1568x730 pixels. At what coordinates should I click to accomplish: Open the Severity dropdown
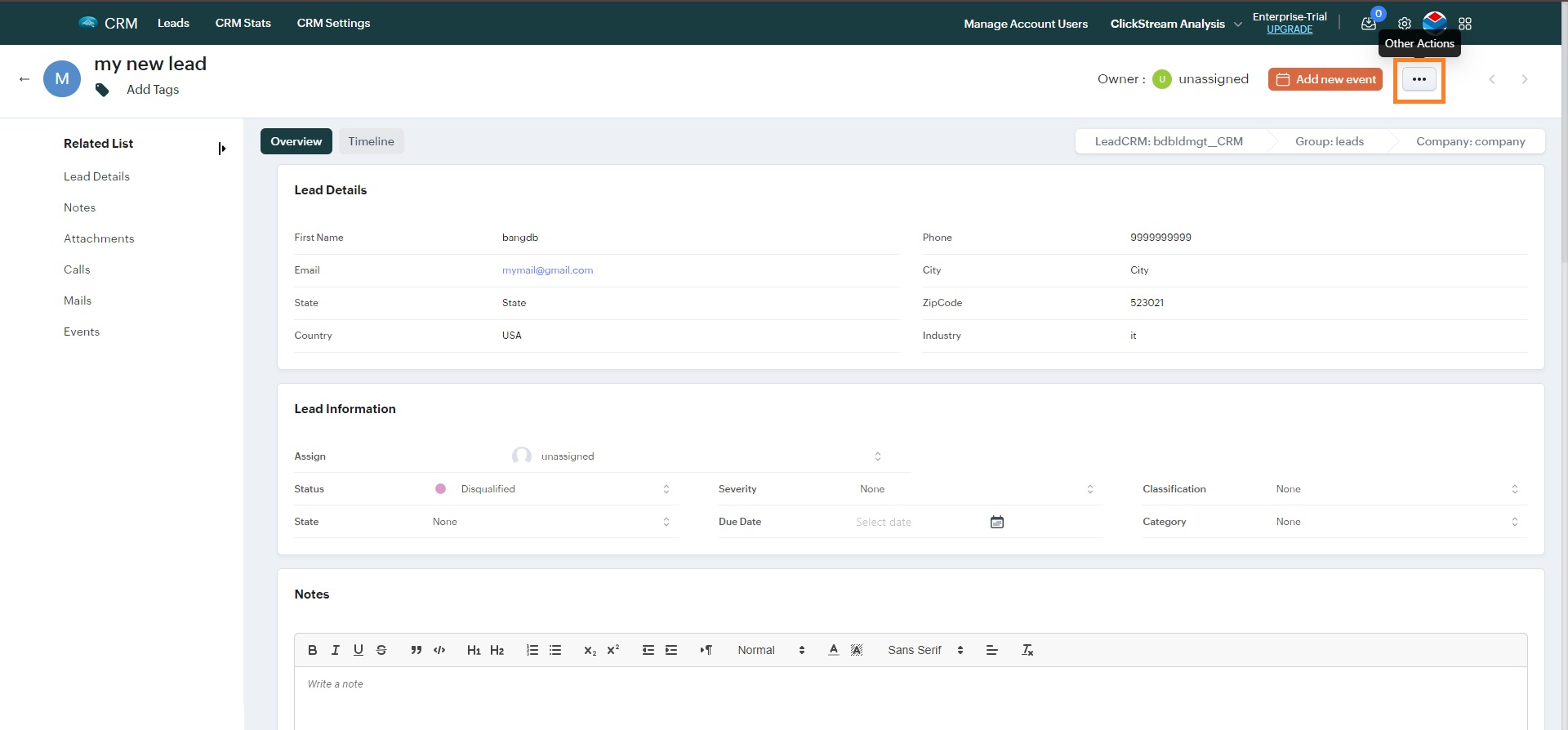977,489
